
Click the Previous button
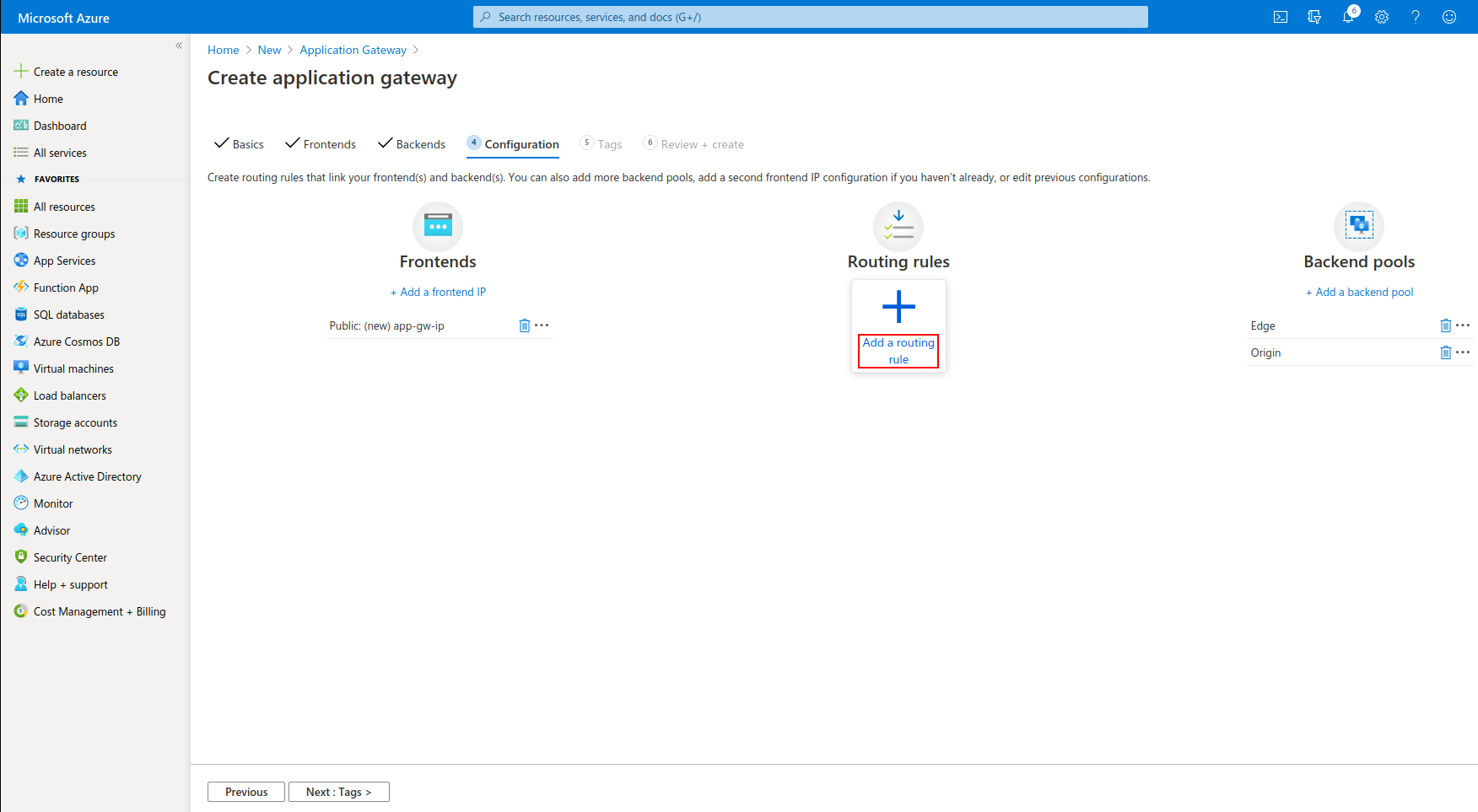pos(246,792)
